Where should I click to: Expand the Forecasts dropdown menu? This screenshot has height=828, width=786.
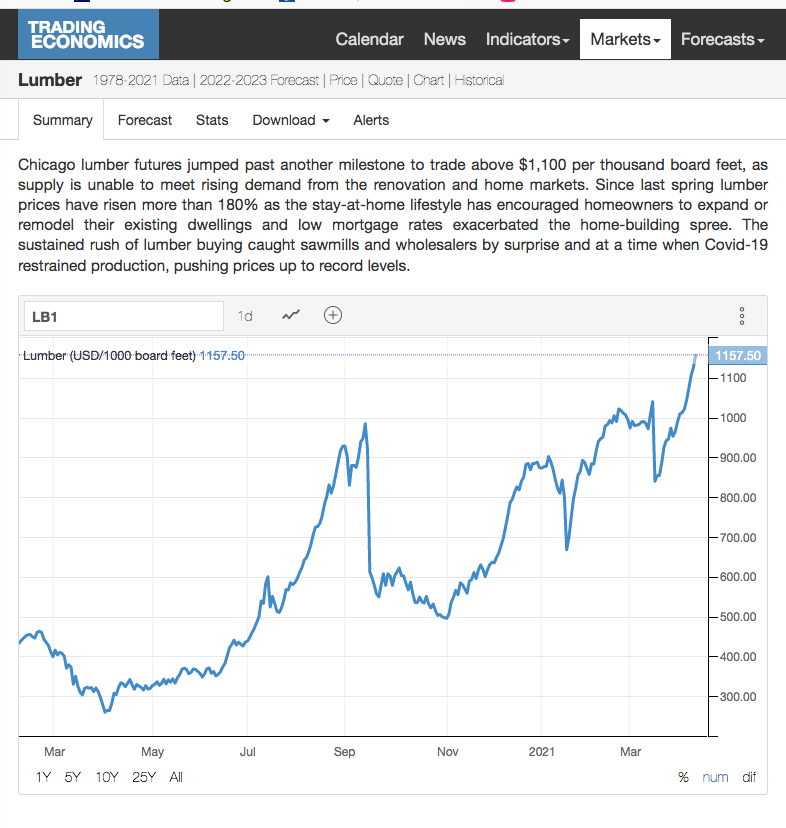point(722,39)
